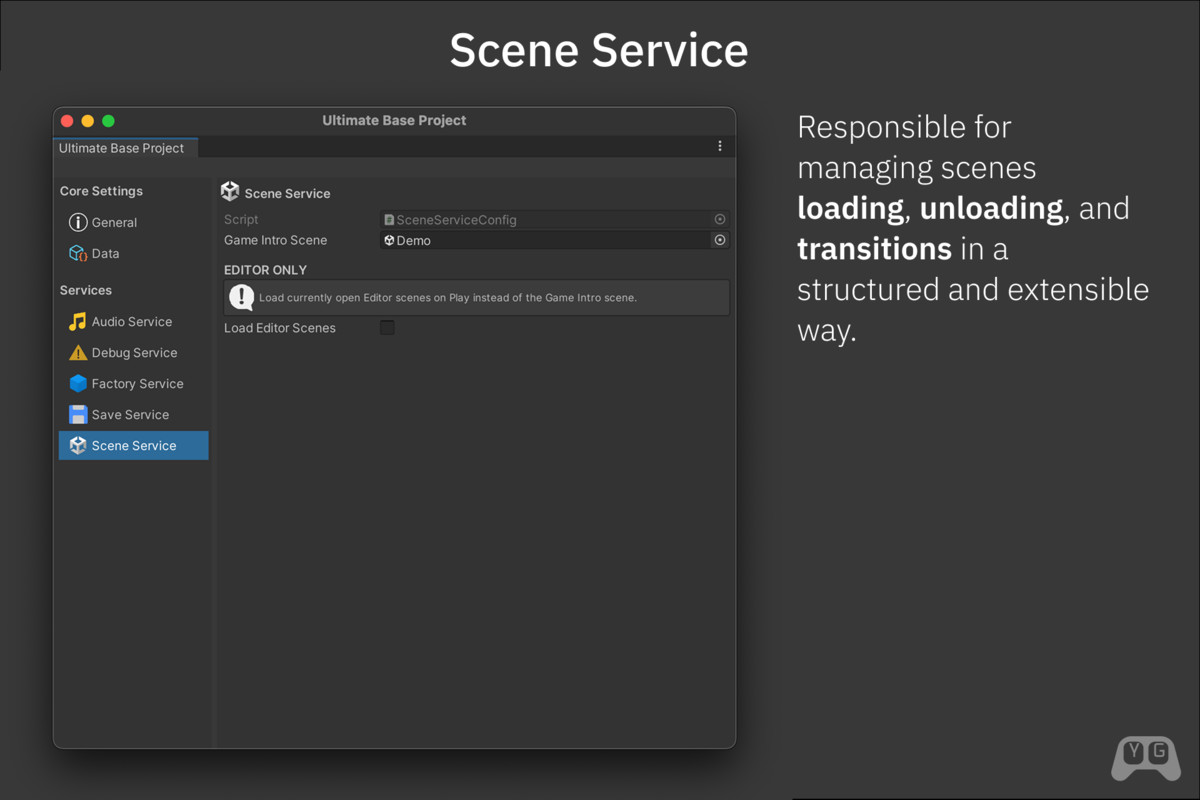
Task: Click the green zoom window button
Action: point(108,121)
